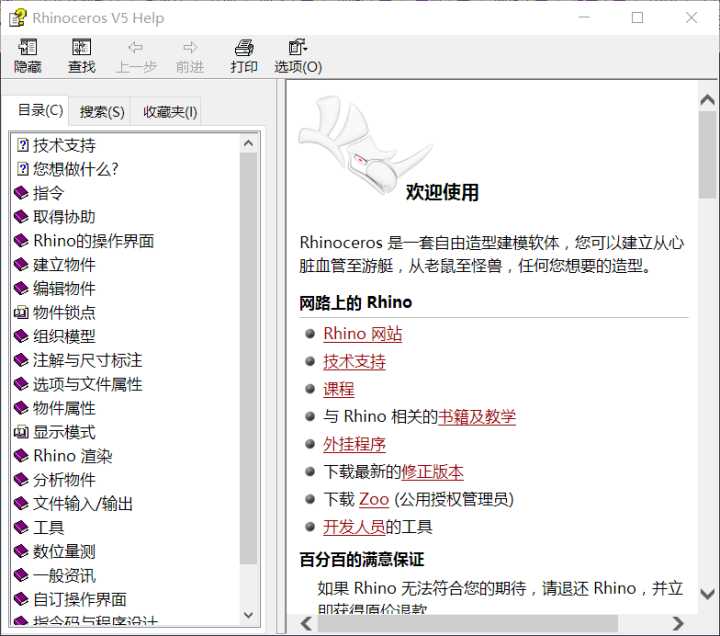Click the content pane vertical scrollbar thumb

tap(707, 154)
